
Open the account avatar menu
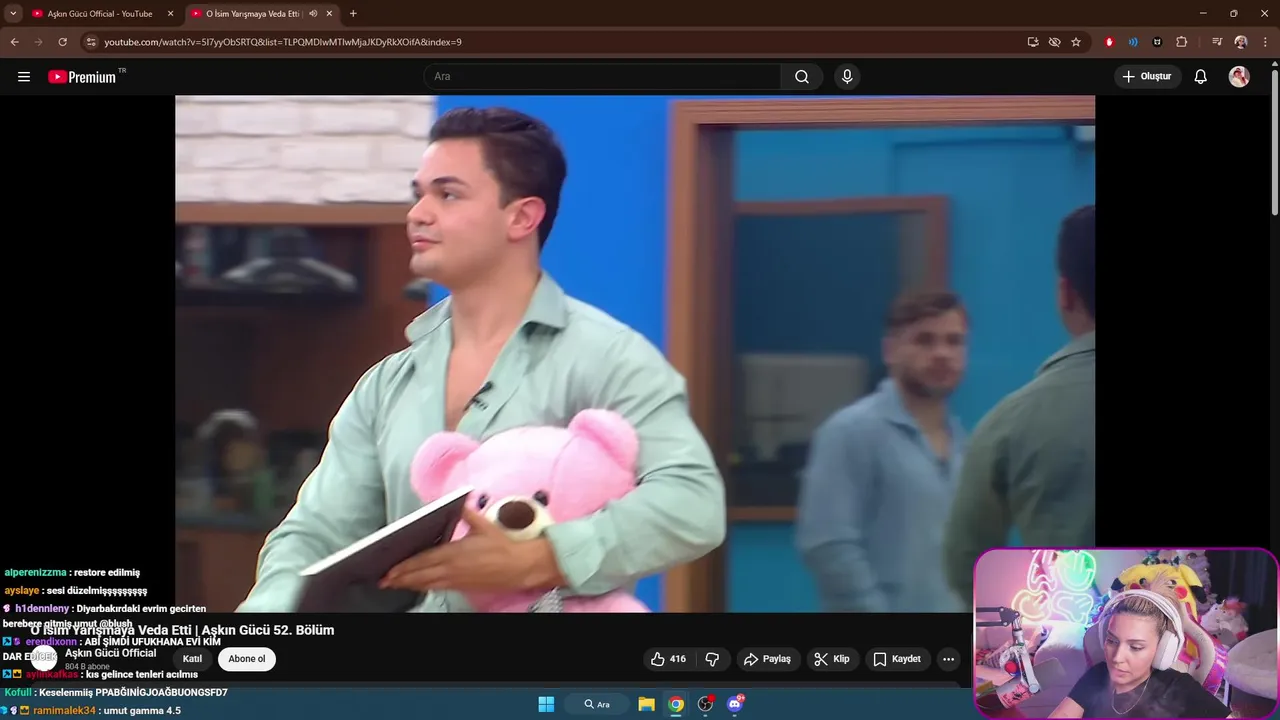(1239, 77)
